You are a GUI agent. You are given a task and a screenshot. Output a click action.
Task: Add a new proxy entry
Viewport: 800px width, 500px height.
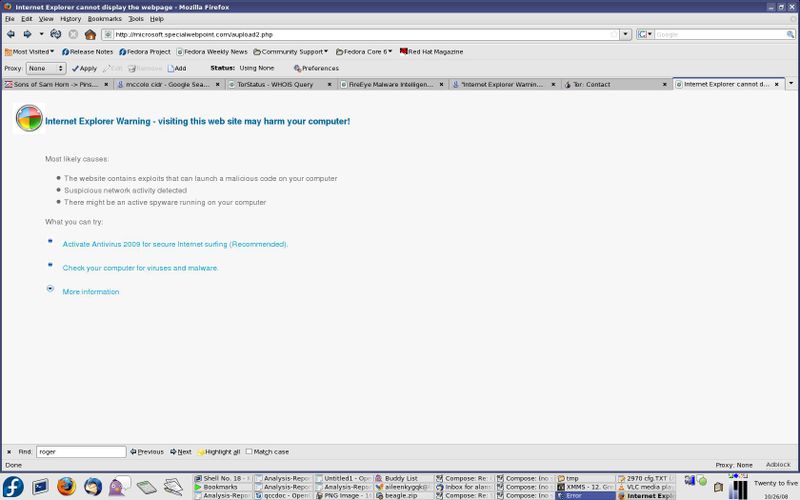[177, 68]
